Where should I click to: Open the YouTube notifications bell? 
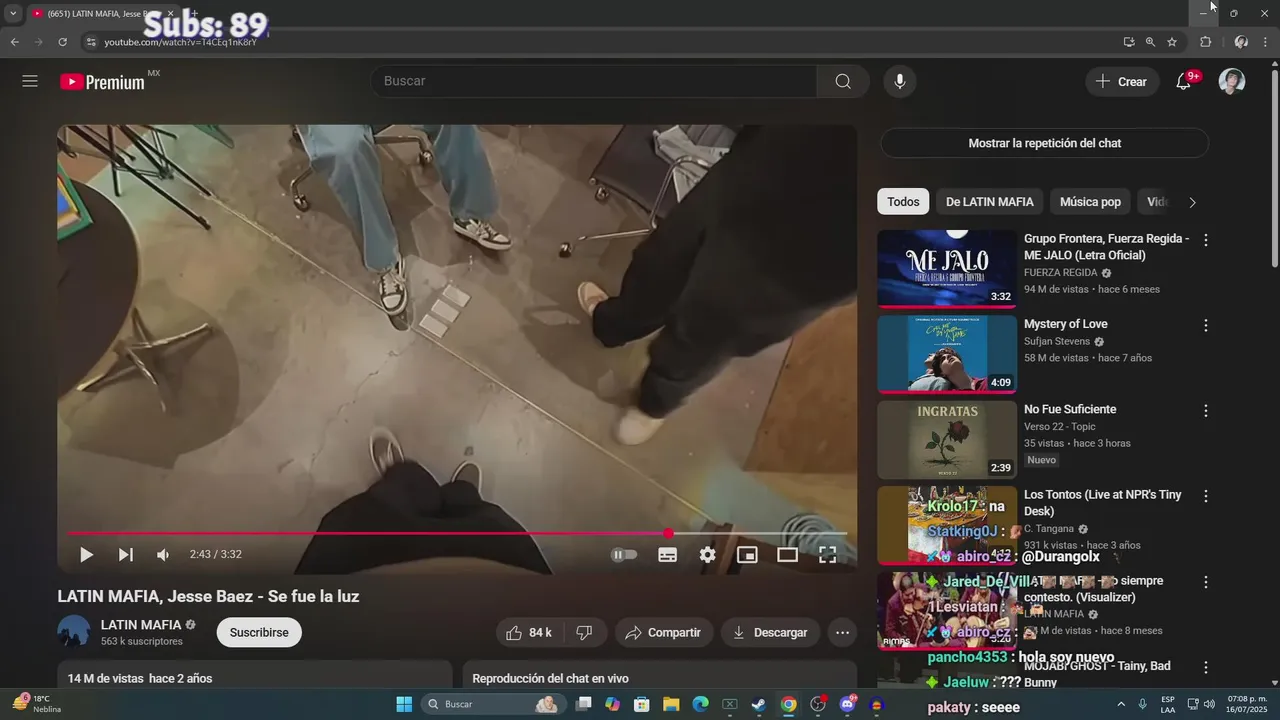click(1184, 81)
